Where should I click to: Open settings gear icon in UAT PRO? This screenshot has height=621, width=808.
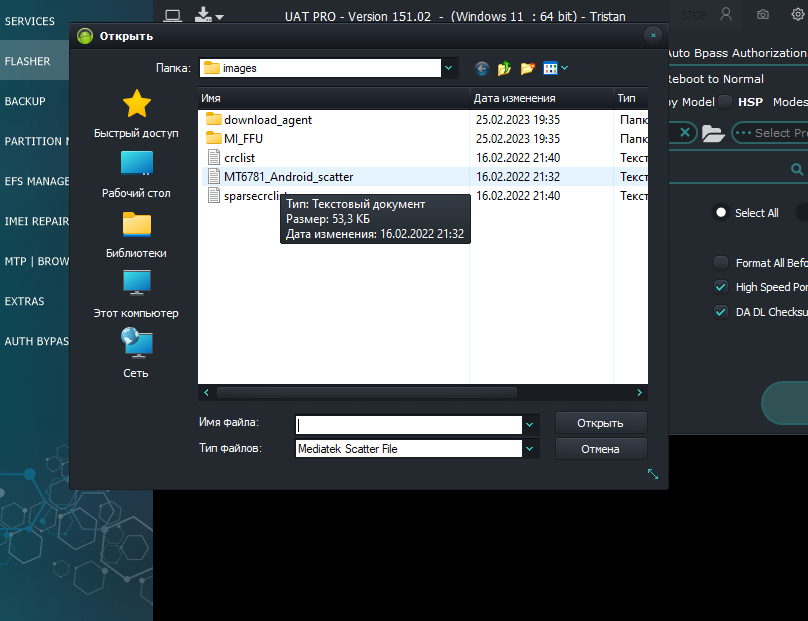pos(798,14)
